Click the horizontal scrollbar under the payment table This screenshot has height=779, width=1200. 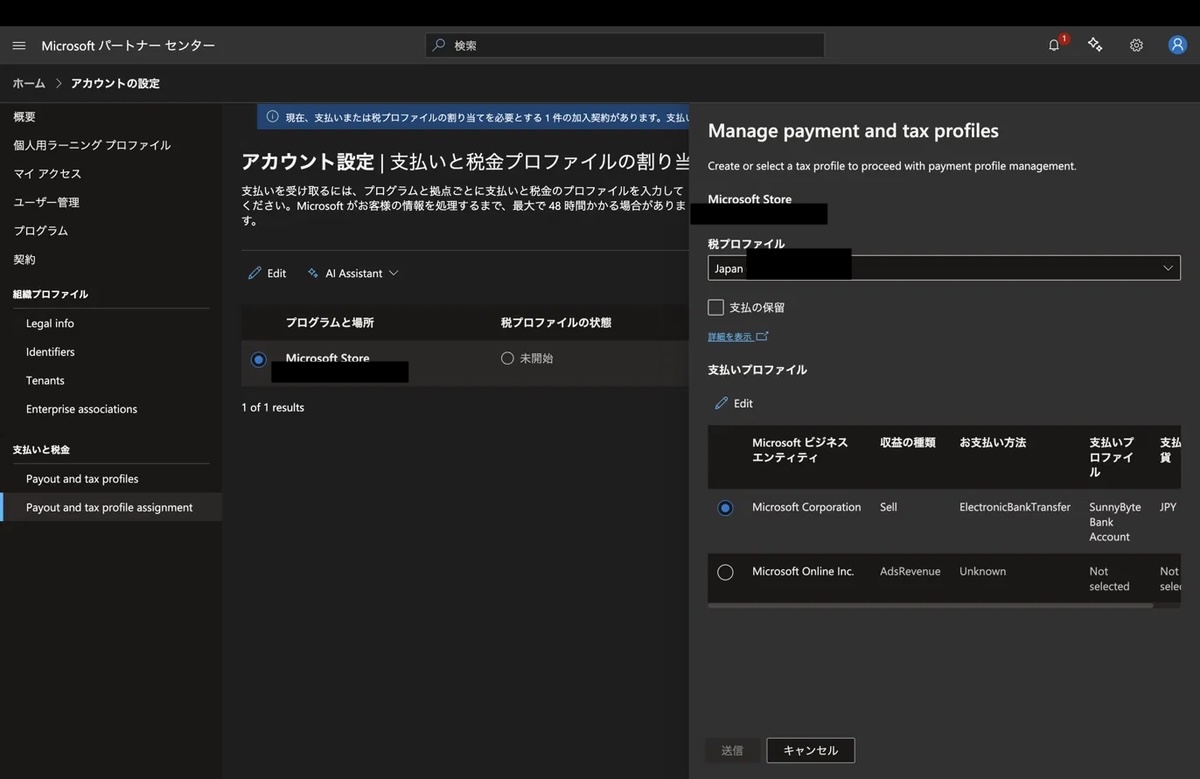point(930,605)
